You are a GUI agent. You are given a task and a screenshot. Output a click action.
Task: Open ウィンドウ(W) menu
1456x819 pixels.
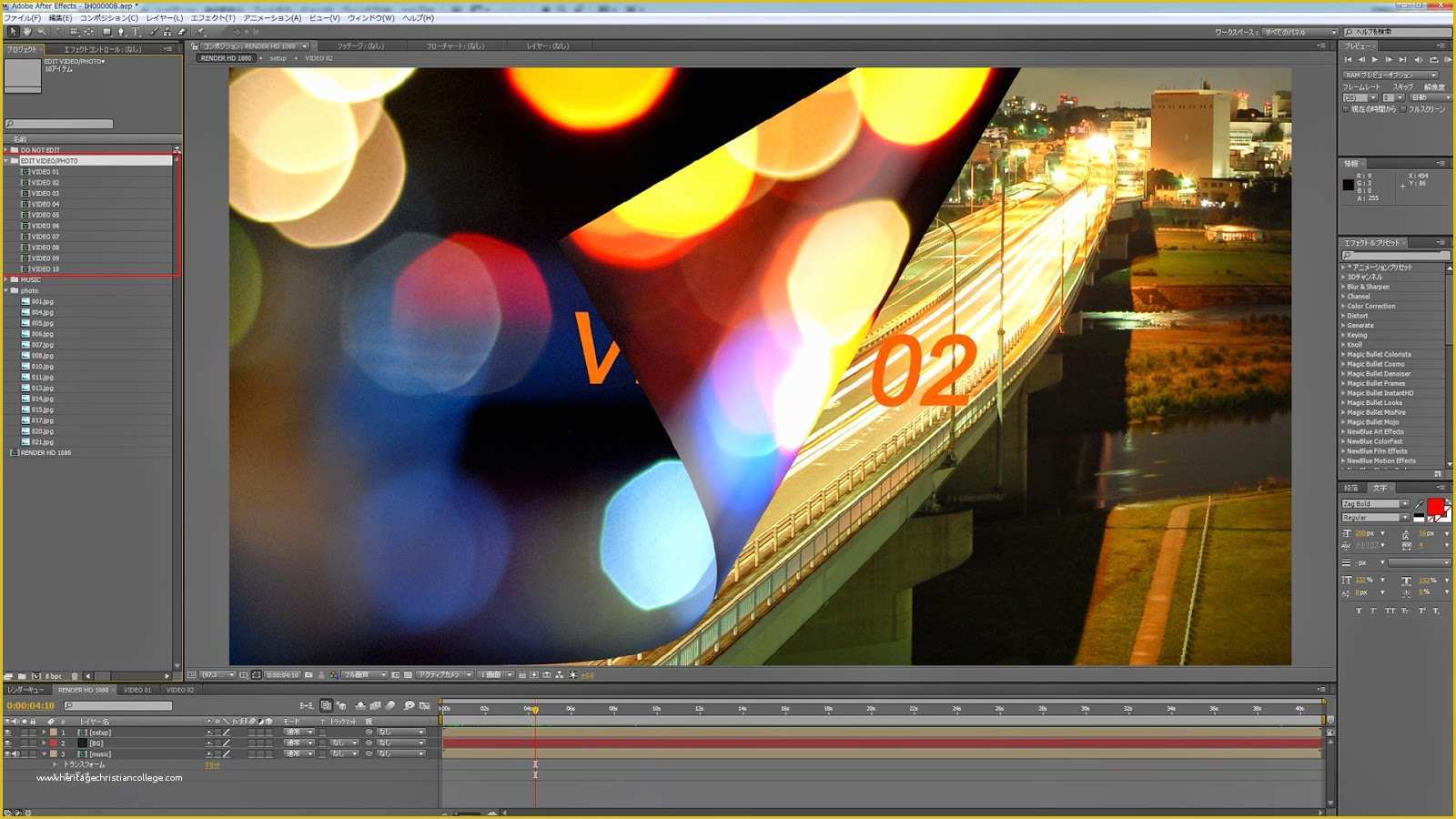(371, 17)
